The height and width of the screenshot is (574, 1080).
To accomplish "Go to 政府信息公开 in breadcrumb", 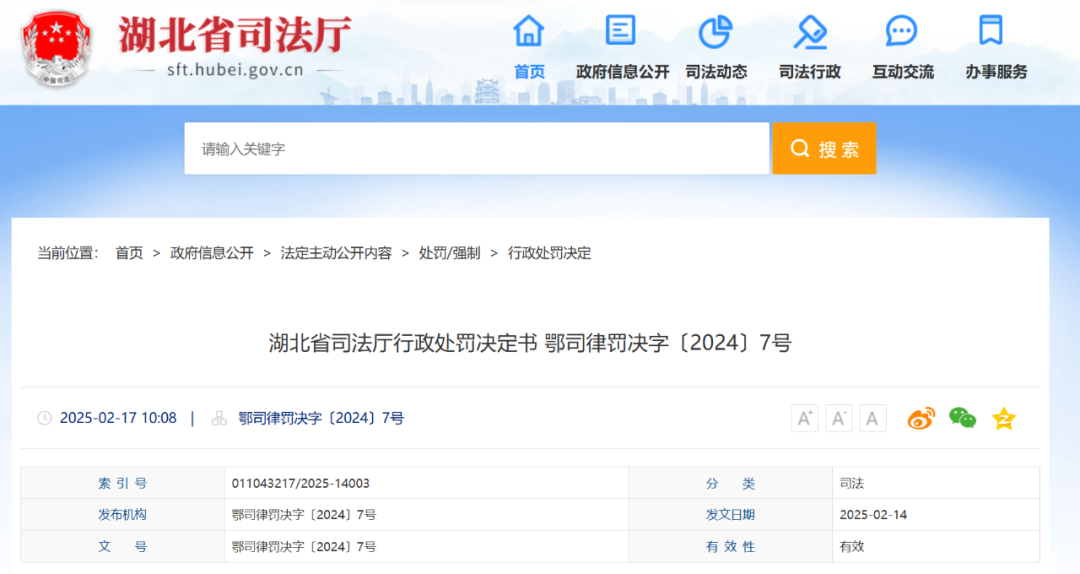I will [211, 253].
